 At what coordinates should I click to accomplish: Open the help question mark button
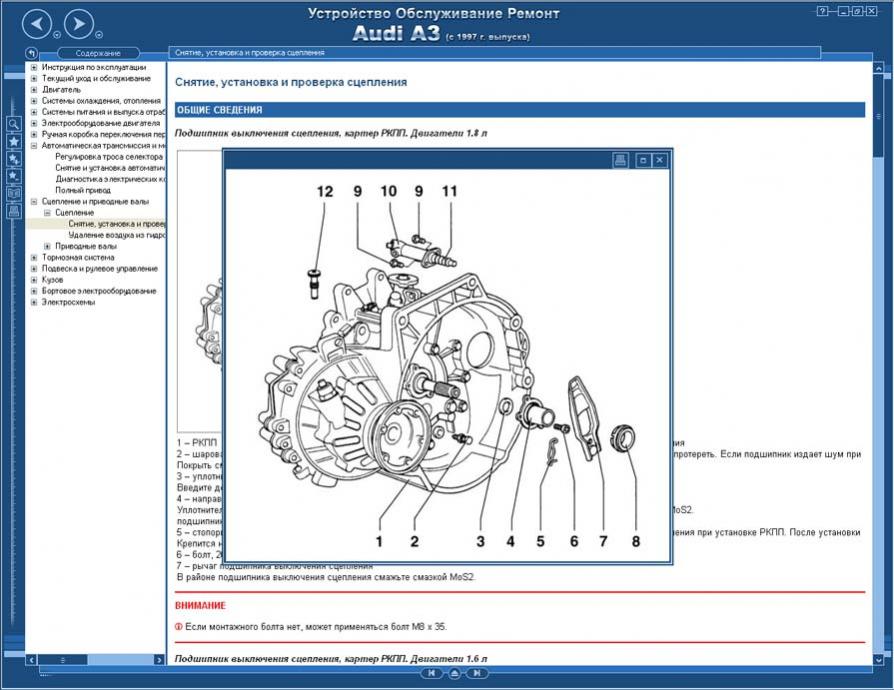[x=822, y=11]
